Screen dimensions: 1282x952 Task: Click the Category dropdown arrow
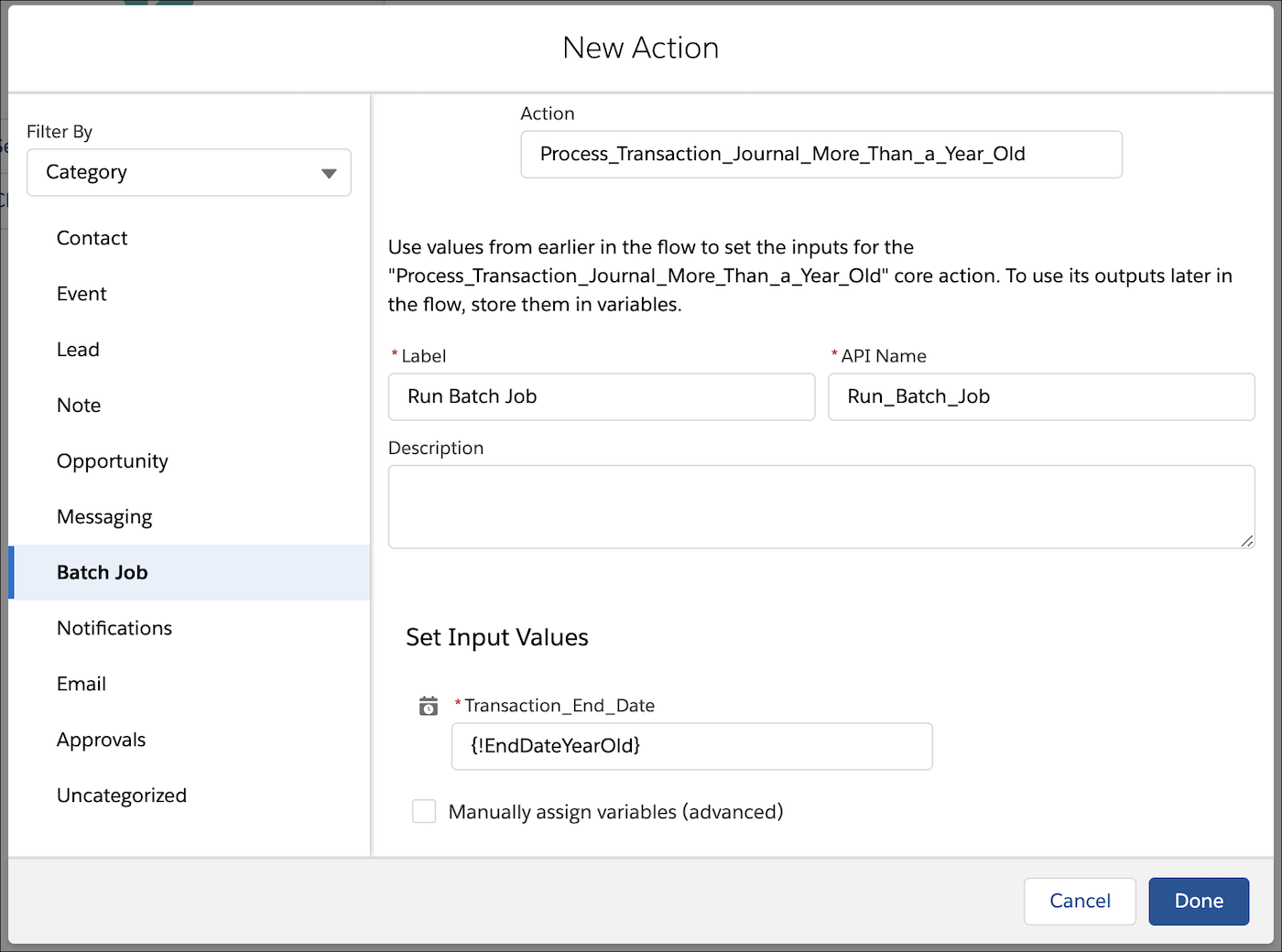click(329, 173)
